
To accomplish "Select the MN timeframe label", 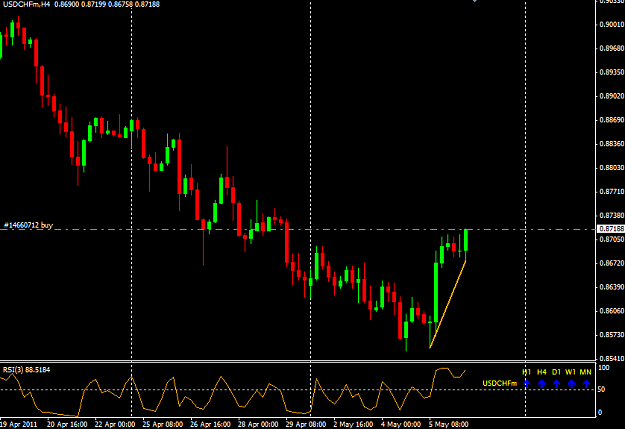I will (586, 372).
